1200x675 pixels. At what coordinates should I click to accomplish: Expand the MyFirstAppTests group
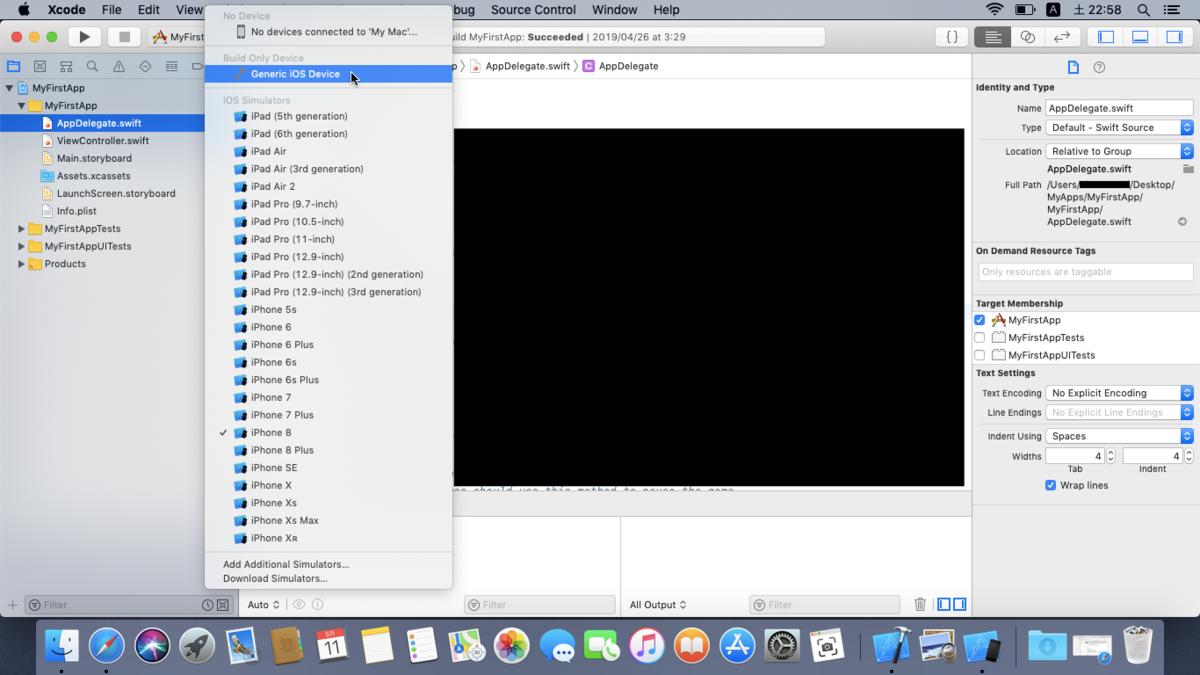22,229
